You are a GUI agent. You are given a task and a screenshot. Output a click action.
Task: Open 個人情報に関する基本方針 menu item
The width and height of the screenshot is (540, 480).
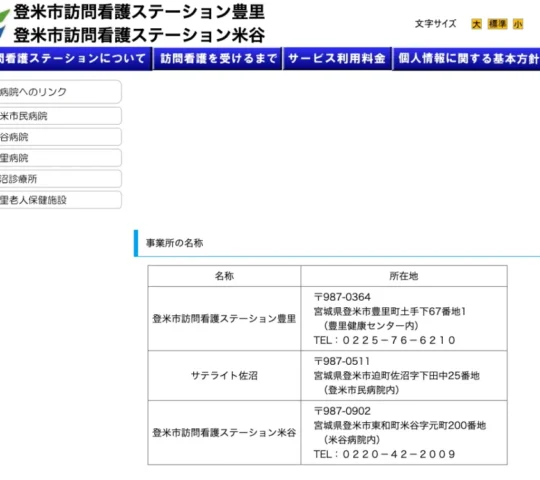click(x=466, y=59)
